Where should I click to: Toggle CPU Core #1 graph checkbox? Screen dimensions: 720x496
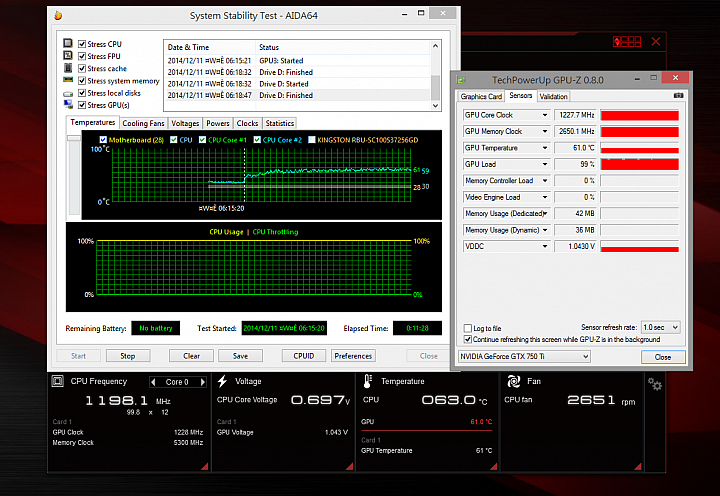point(202,140)
